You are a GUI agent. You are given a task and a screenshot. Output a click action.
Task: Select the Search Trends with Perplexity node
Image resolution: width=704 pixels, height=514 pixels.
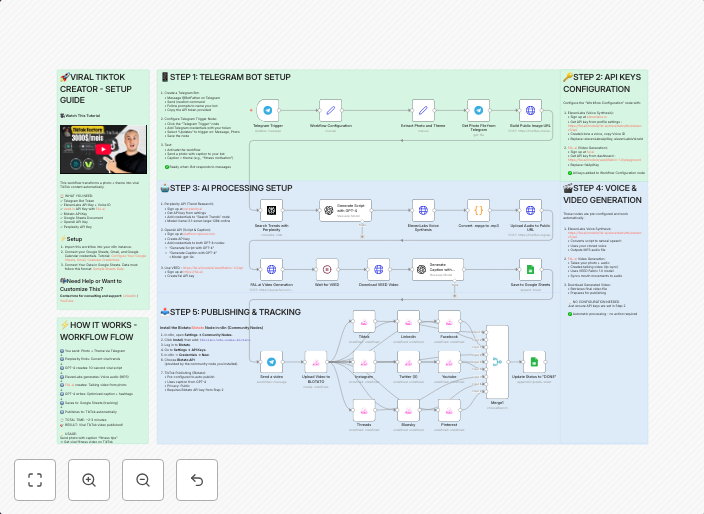[x=268, y=210]
